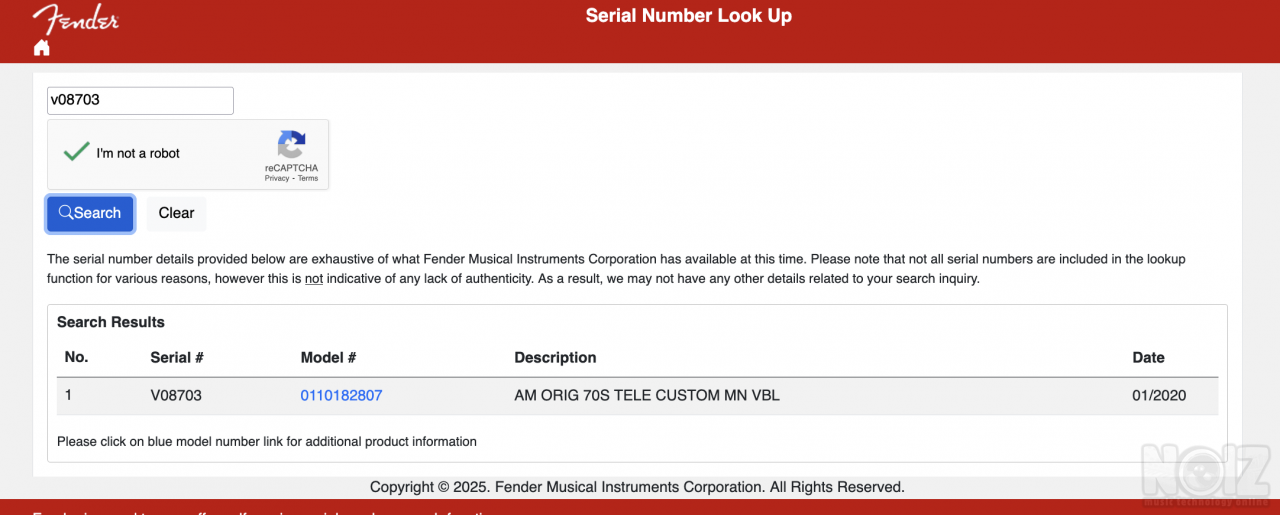Click the Model # column header
Viewport: 1280px width, 515px height.
329,357
